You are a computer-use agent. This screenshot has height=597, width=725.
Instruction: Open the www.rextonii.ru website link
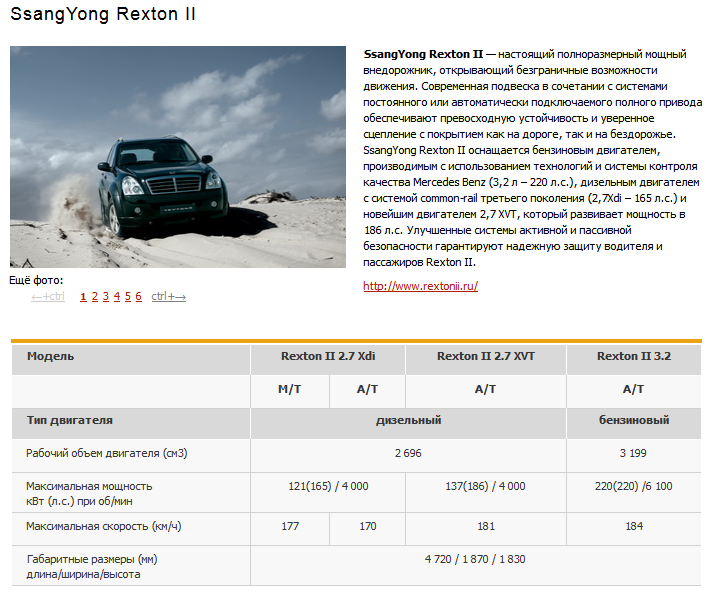click(x=420, y=286)
